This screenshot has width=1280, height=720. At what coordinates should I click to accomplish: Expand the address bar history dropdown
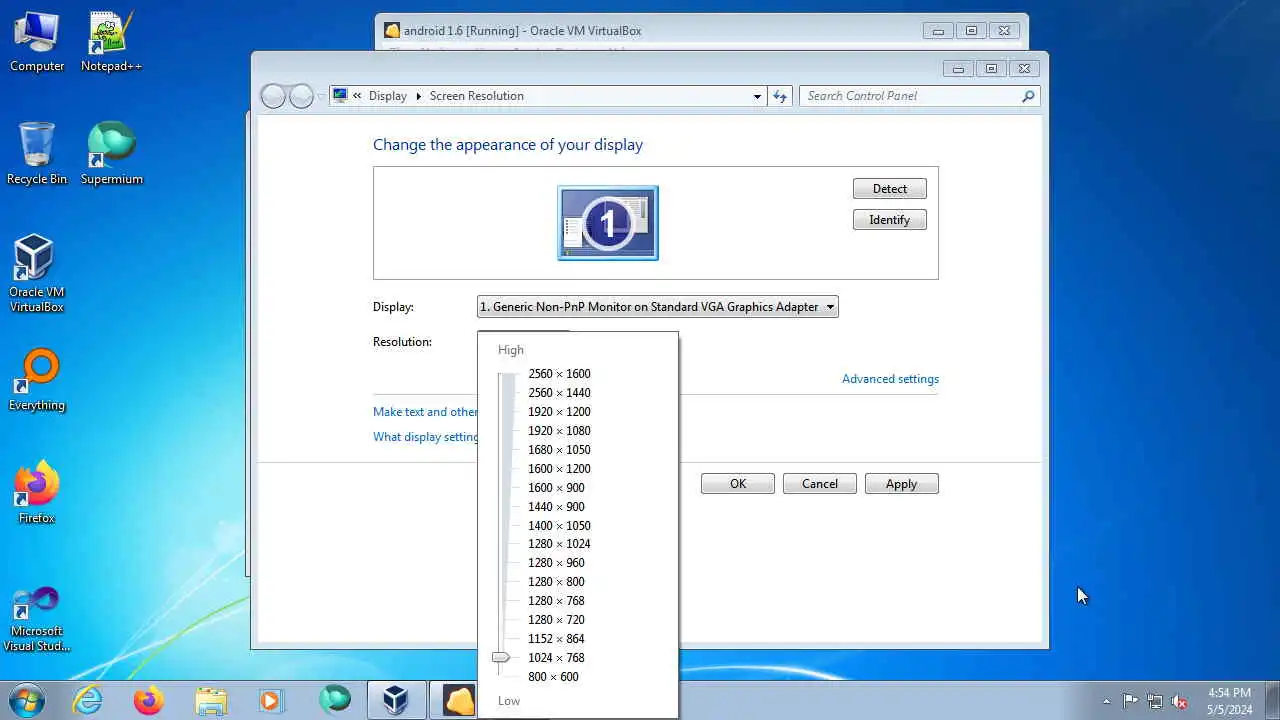757,96
